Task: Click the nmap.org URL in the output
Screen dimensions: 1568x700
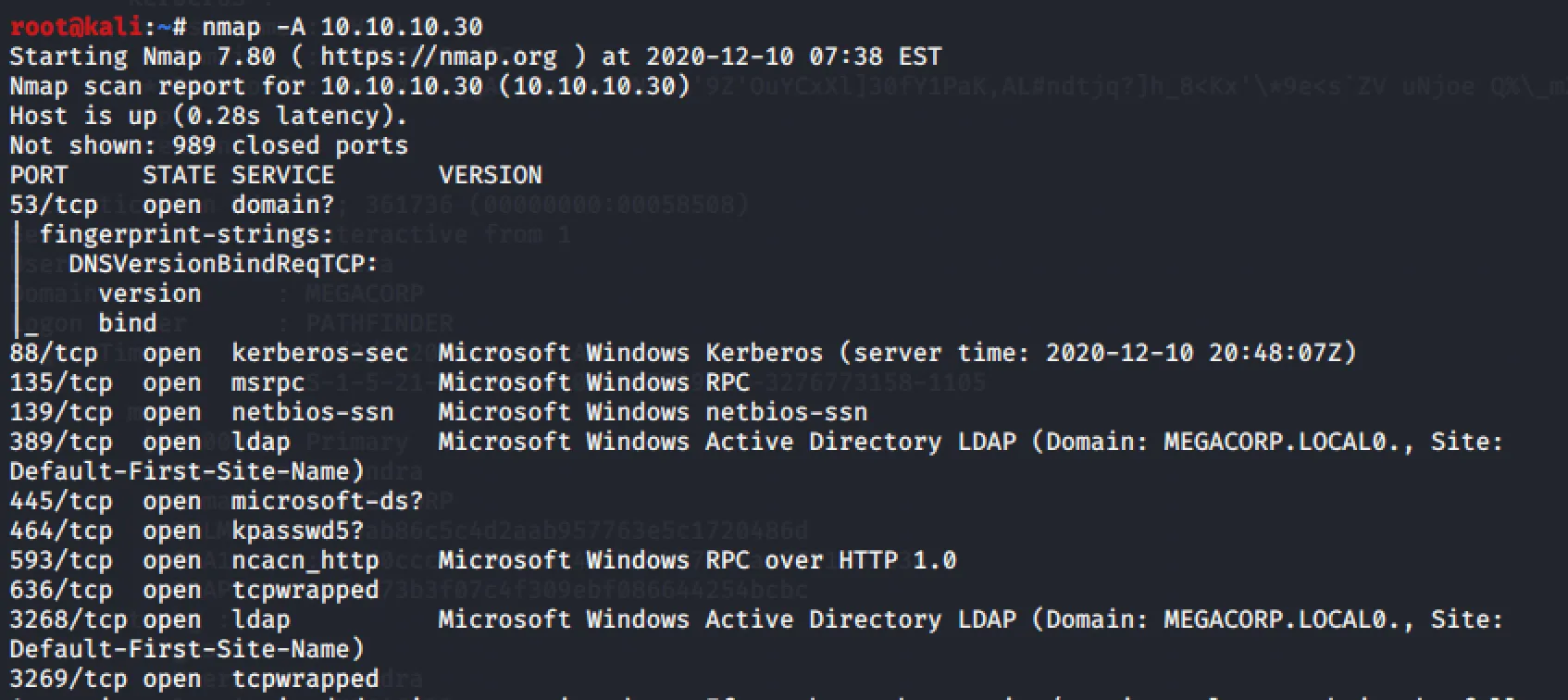Action: [x=439, y=56]
